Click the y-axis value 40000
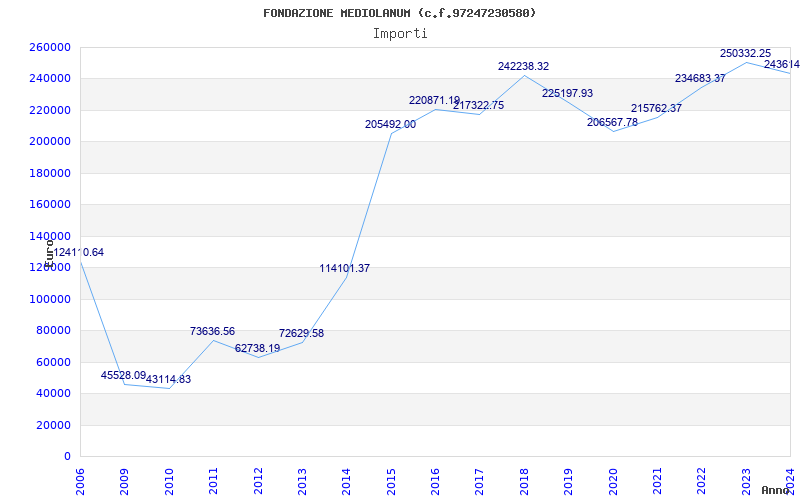Image resolution: width=800 pixels, height=500 pixels. (56, 393)
